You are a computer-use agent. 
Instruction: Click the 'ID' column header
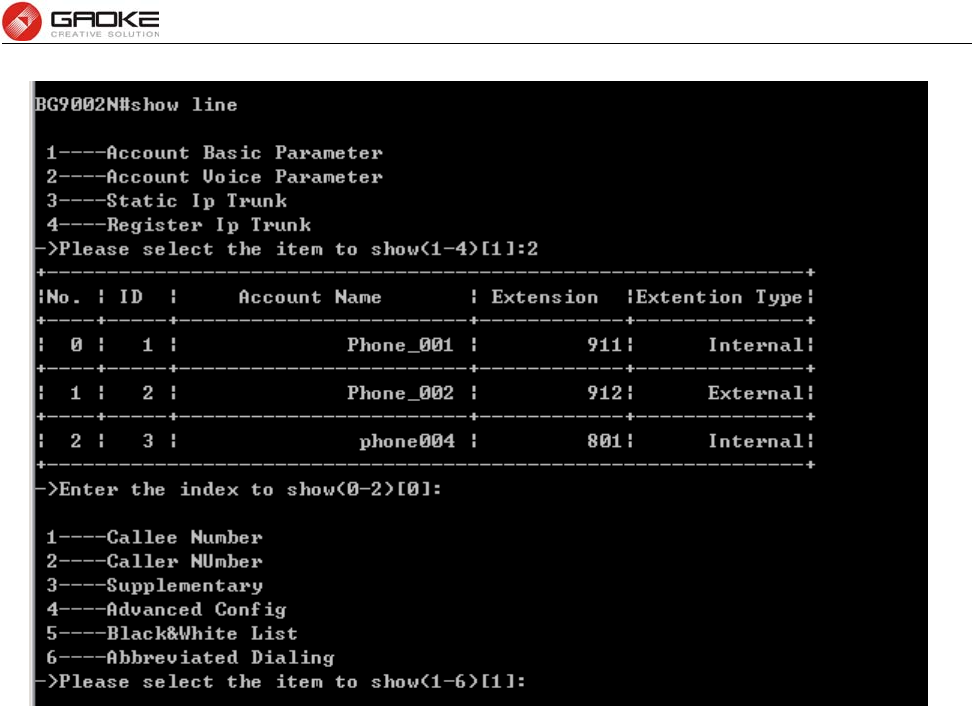[x=131, y=297]
